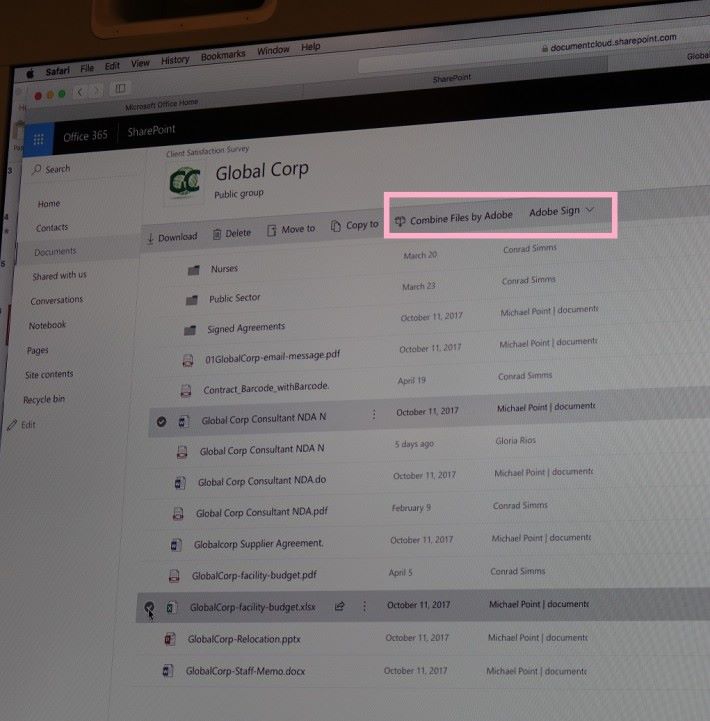
Task: Deselect the checked Global Corp Consultant NDA row
Action: click(161, 421)
